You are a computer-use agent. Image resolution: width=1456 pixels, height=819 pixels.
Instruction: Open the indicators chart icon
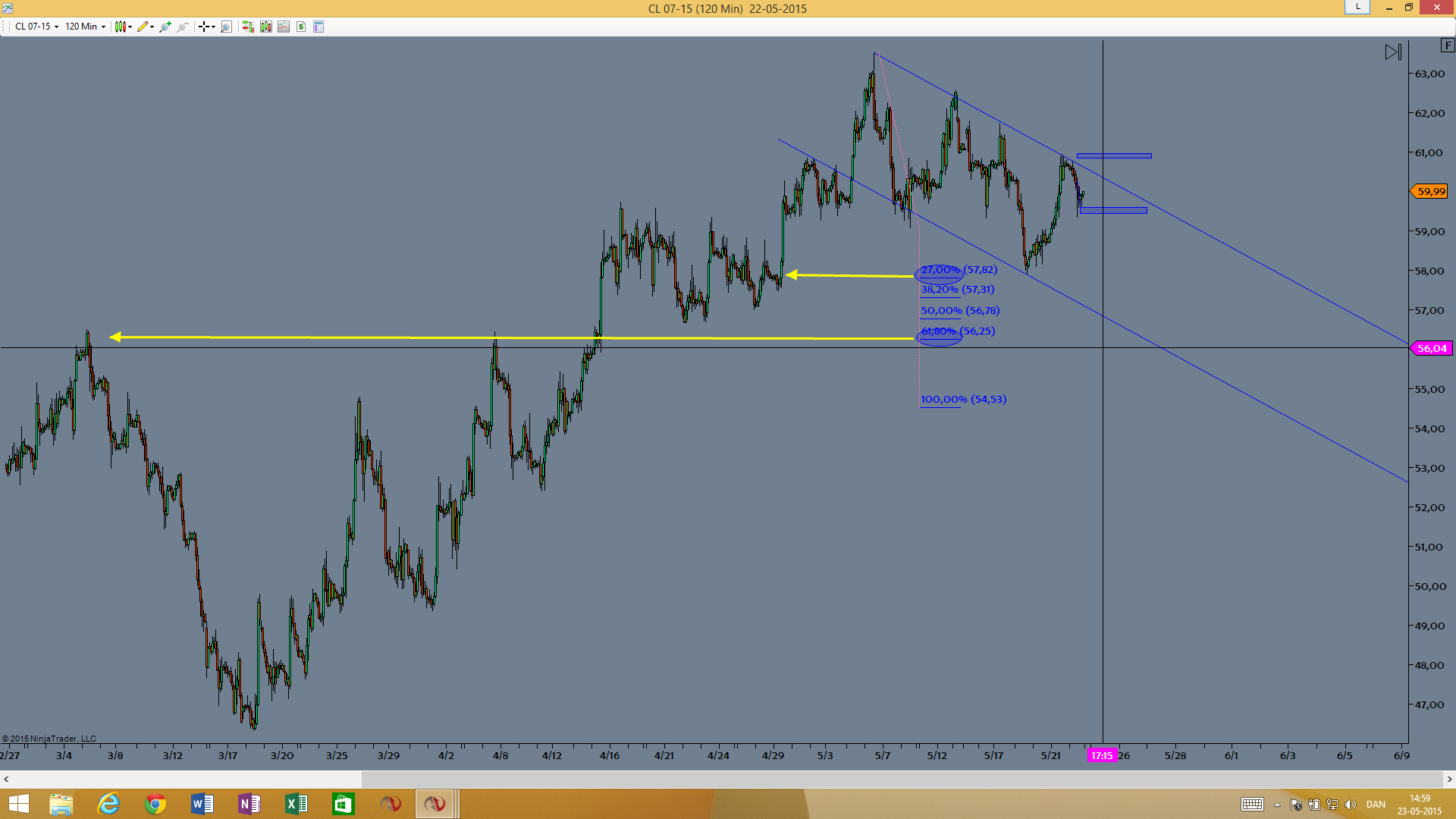tap(284, 27)
